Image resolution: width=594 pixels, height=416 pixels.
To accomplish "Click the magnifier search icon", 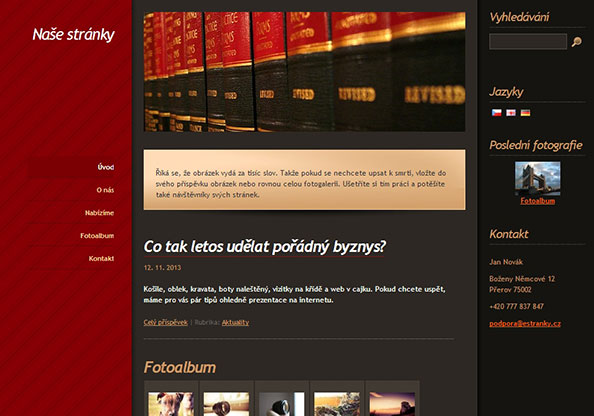I will click(577, 42).
